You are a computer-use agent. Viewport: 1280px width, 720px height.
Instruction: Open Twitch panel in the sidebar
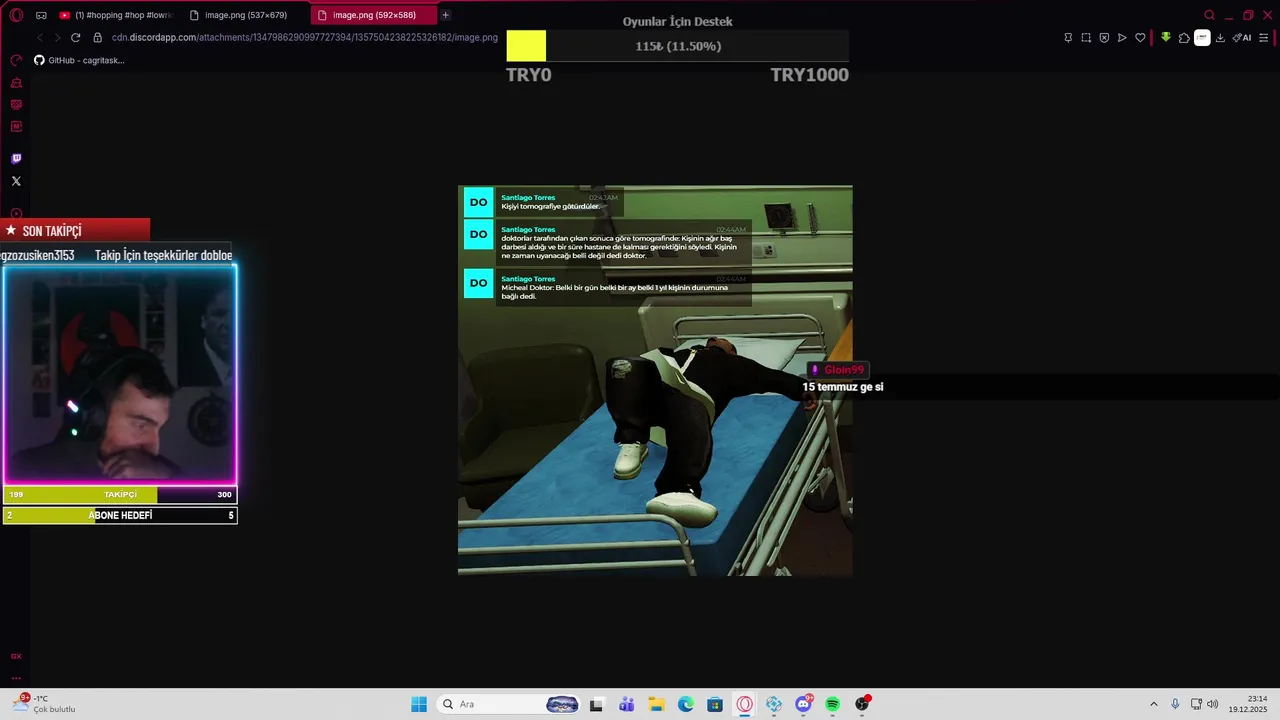[16, 159]
